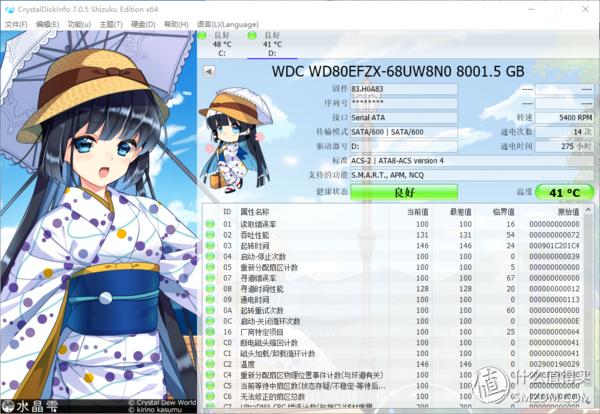This screenshot has width=600, height=414.
Task: Click the chibi Shizuku character image
Action: point(235,140)
